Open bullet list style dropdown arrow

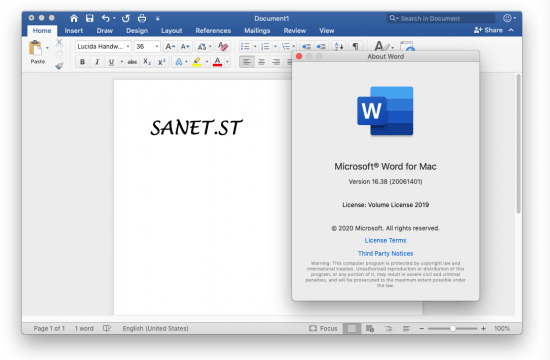click(x=255, y=46)
